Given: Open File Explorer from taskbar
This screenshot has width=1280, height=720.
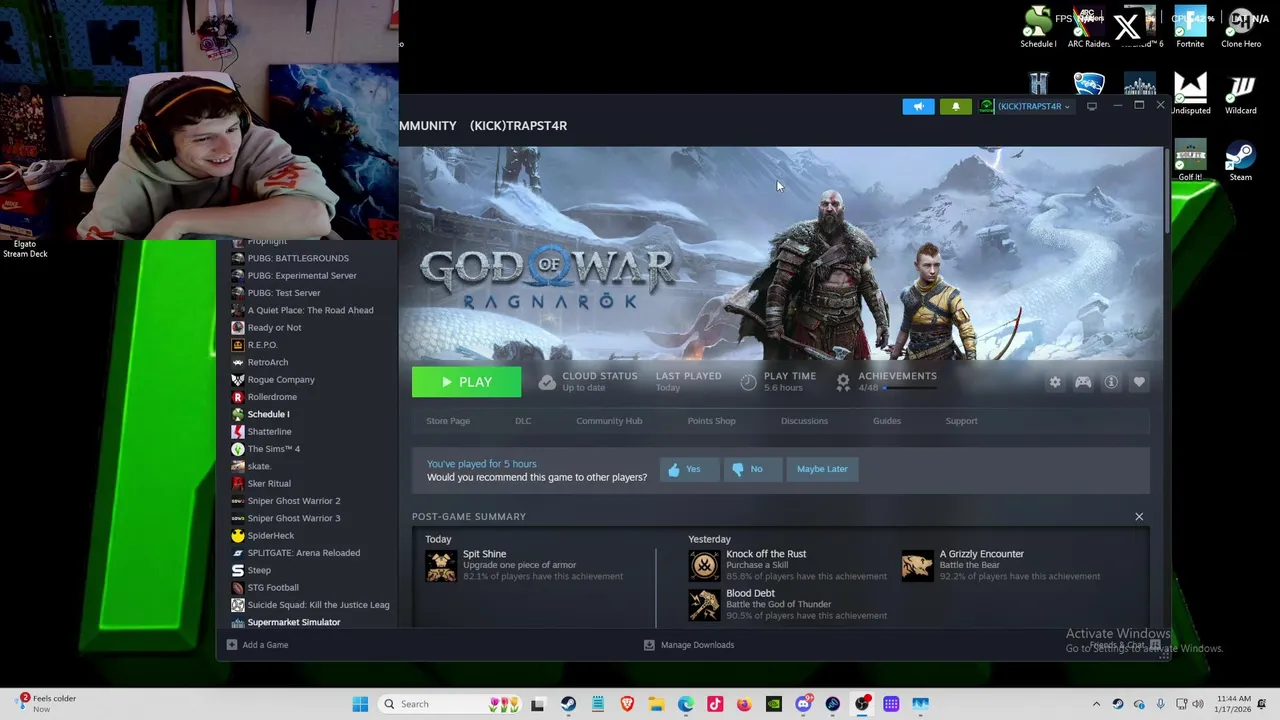Looking at the screenshot, I should point(656,704).
